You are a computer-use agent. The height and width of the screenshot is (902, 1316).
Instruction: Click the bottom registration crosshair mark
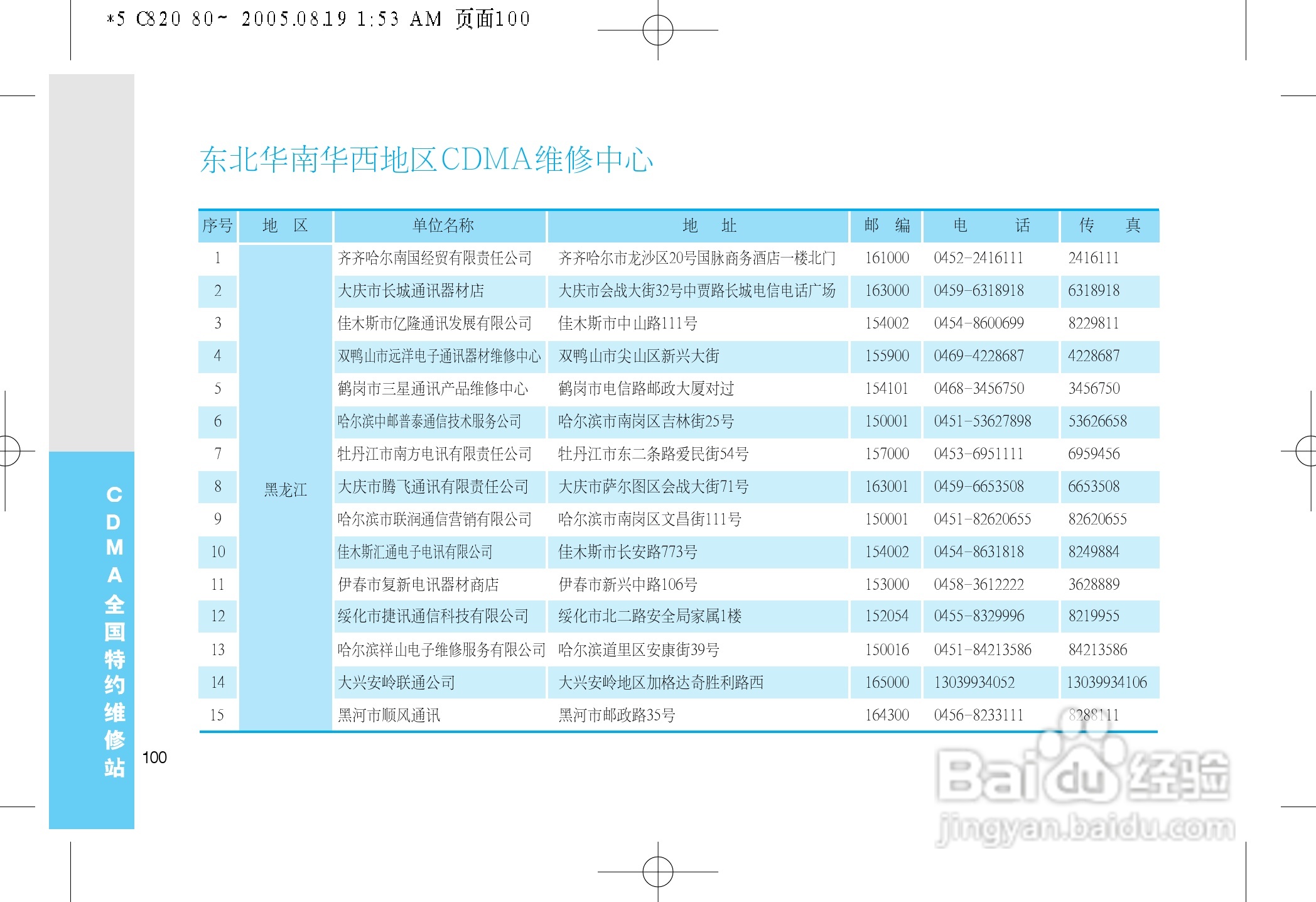coord(657,871)
